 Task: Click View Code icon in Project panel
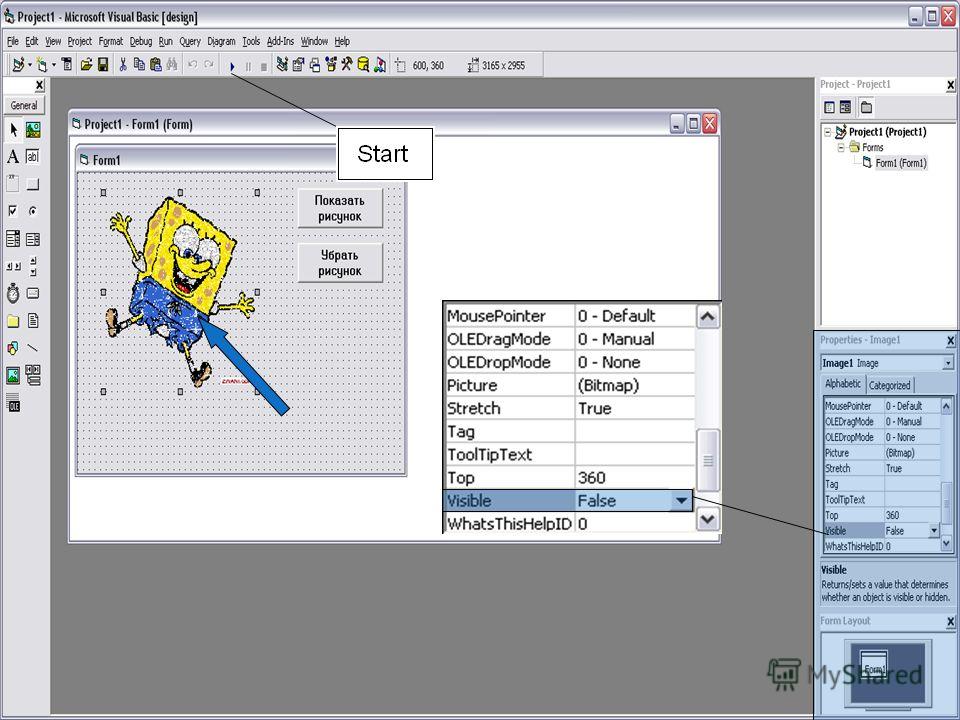(830, 108)
